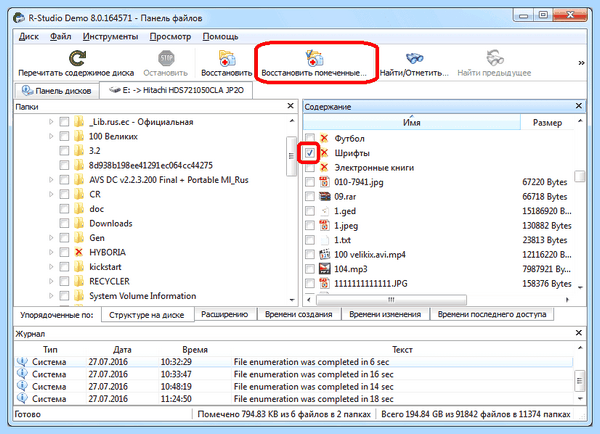The image size is (600, 434).
Task: Click the Восстановить помеченные toolbar icon
Action: 314,59
